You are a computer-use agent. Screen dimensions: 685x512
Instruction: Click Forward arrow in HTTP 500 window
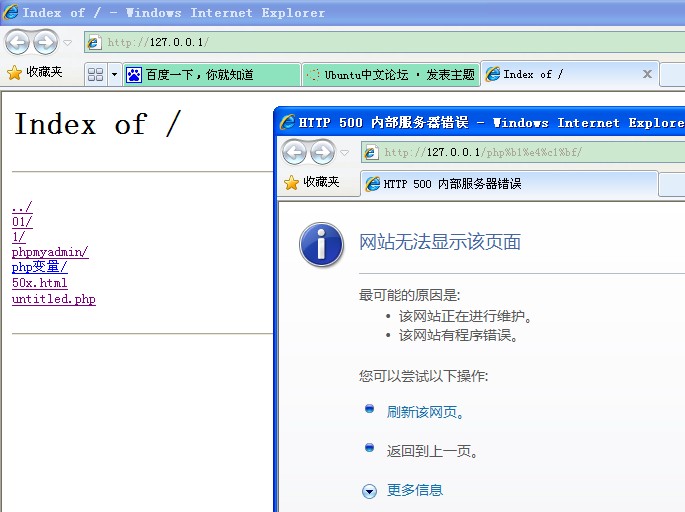click(x=322, y=152)
